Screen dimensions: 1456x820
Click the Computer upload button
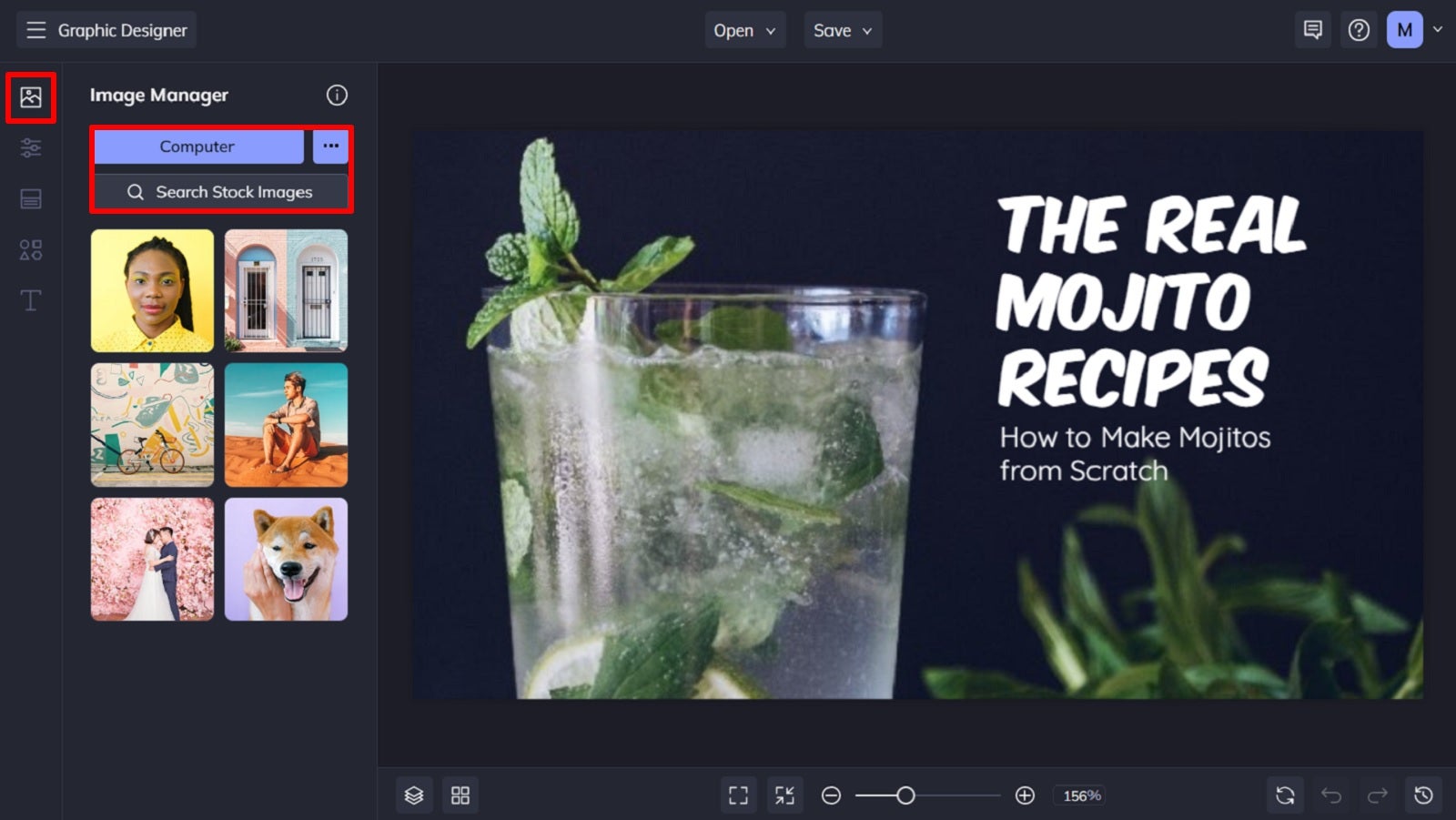(x=197, y=147)
